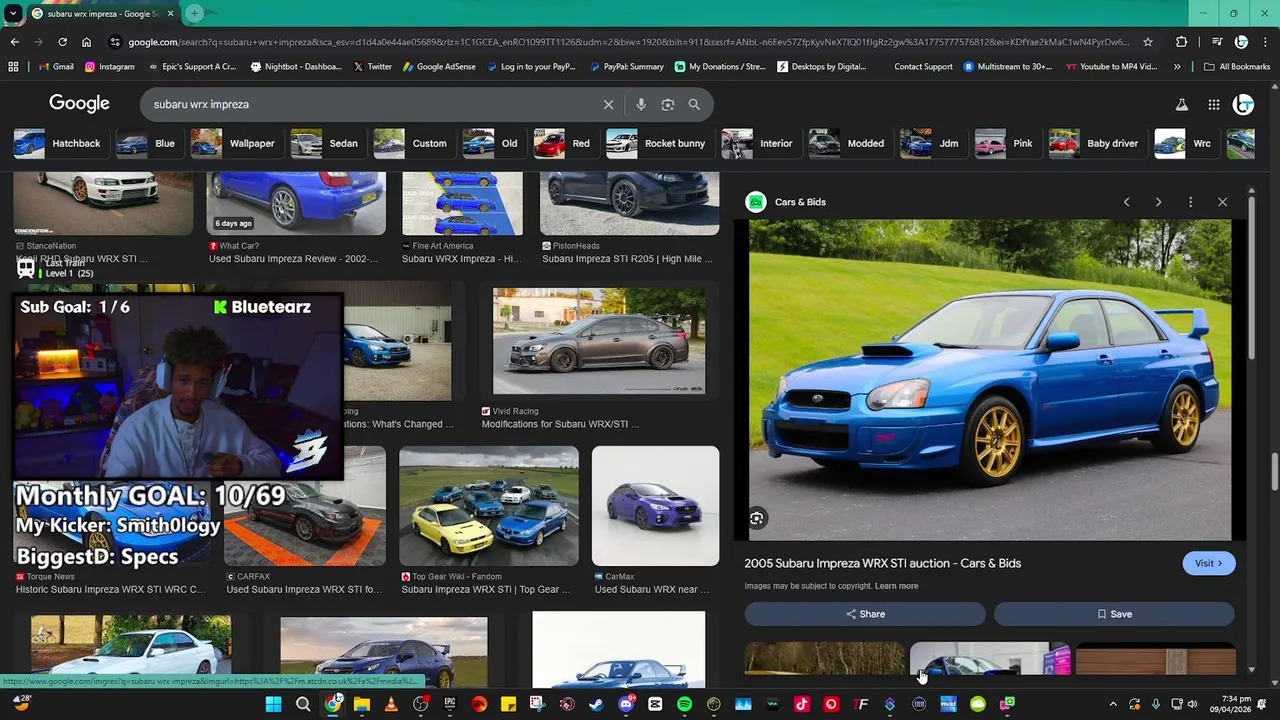The height and width of the screenshot is (720, 1280).
Task: Open Search Labs flask icon
Action: (x=1181, y=104)
